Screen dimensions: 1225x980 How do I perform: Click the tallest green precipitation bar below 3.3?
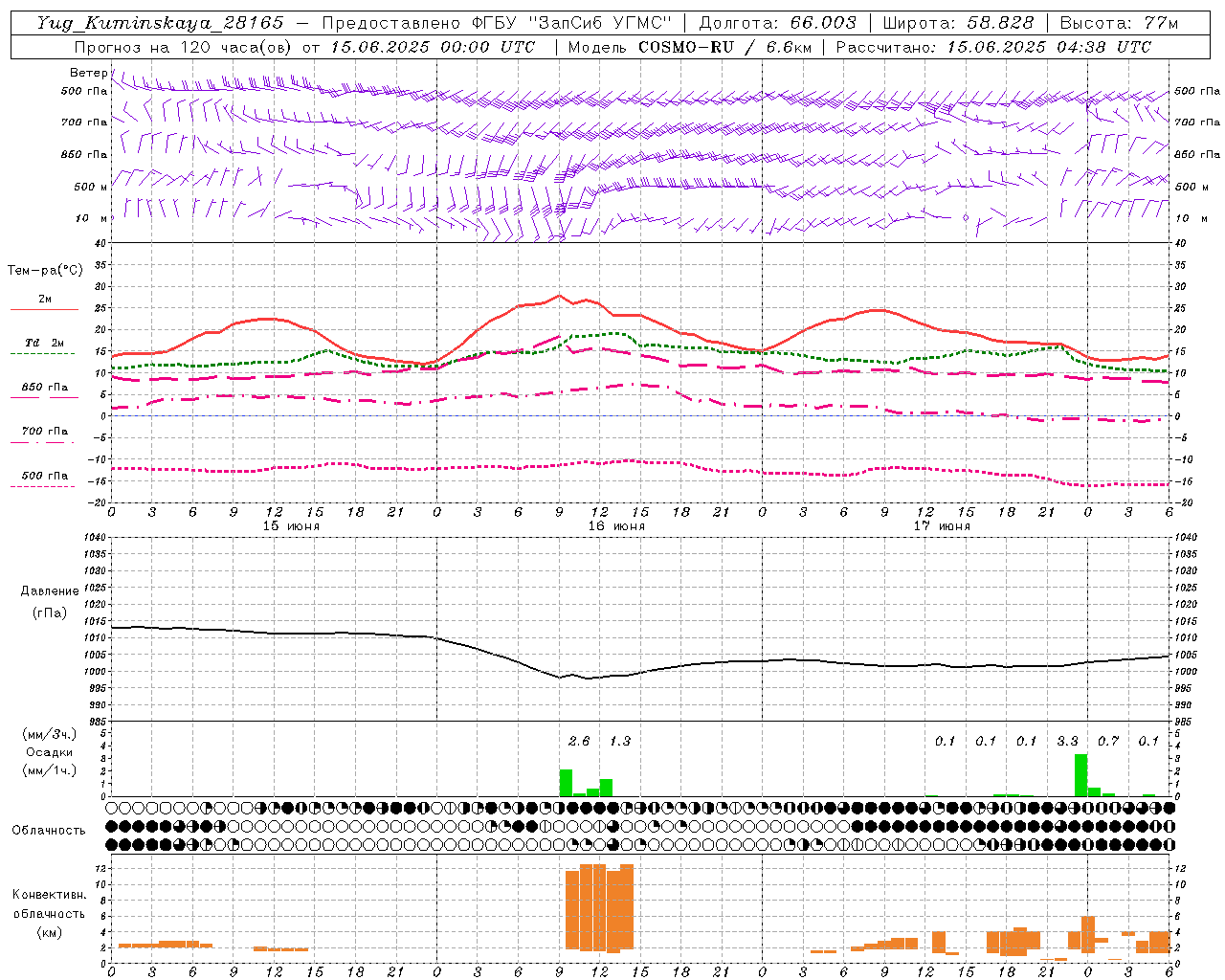point(1080,775)
